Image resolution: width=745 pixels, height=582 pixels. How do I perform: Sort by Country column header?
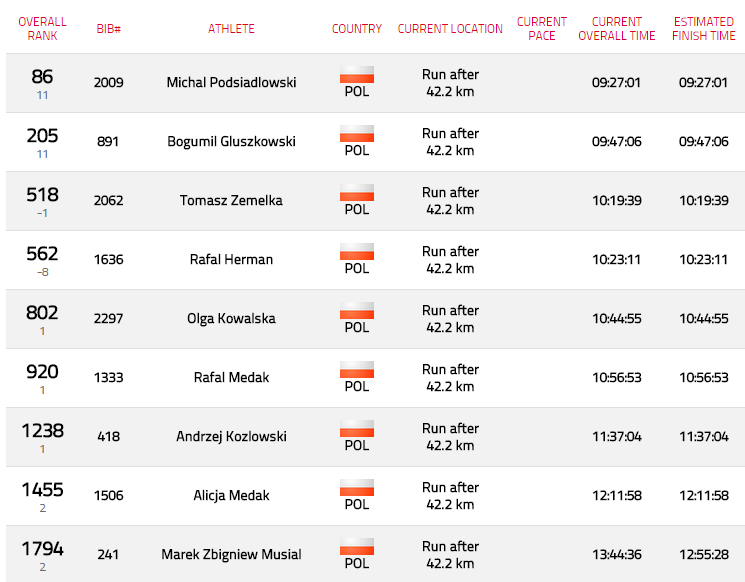[x=357, y=29]
